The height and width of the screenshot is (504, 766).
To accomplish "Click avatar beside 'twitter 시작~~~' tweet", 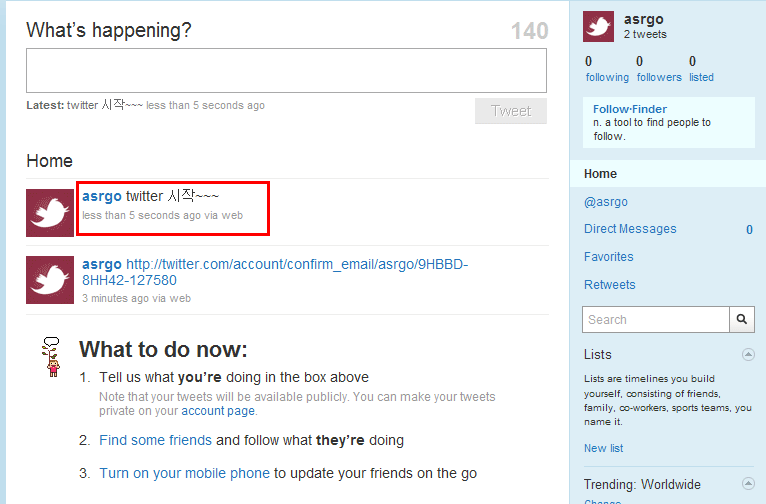I will click(x=50, y=213).
